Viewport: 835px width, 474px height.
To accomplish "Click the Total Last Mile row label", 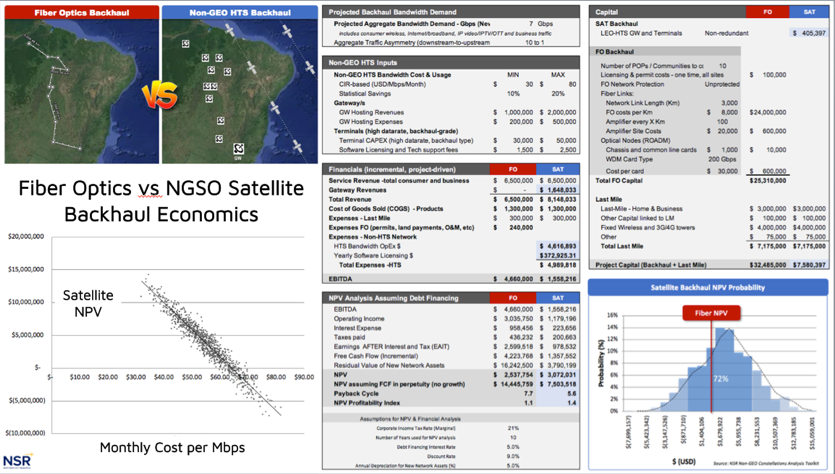I will pyautogui.click(x=621, y=246).
